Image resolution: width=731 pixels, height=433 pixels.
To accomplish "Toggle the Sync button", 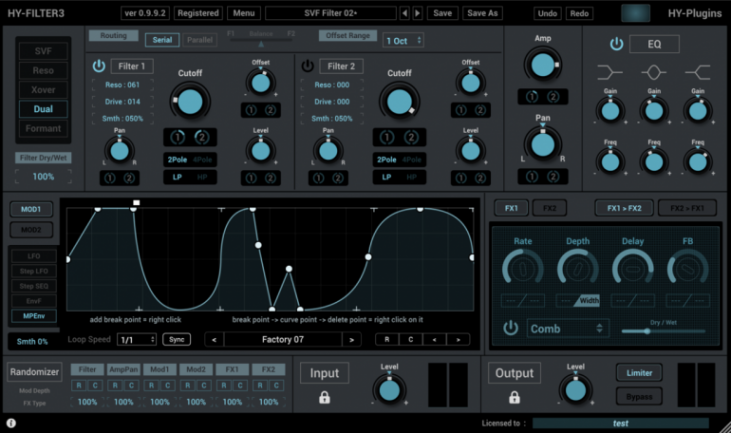I will (x=177, y=339).
